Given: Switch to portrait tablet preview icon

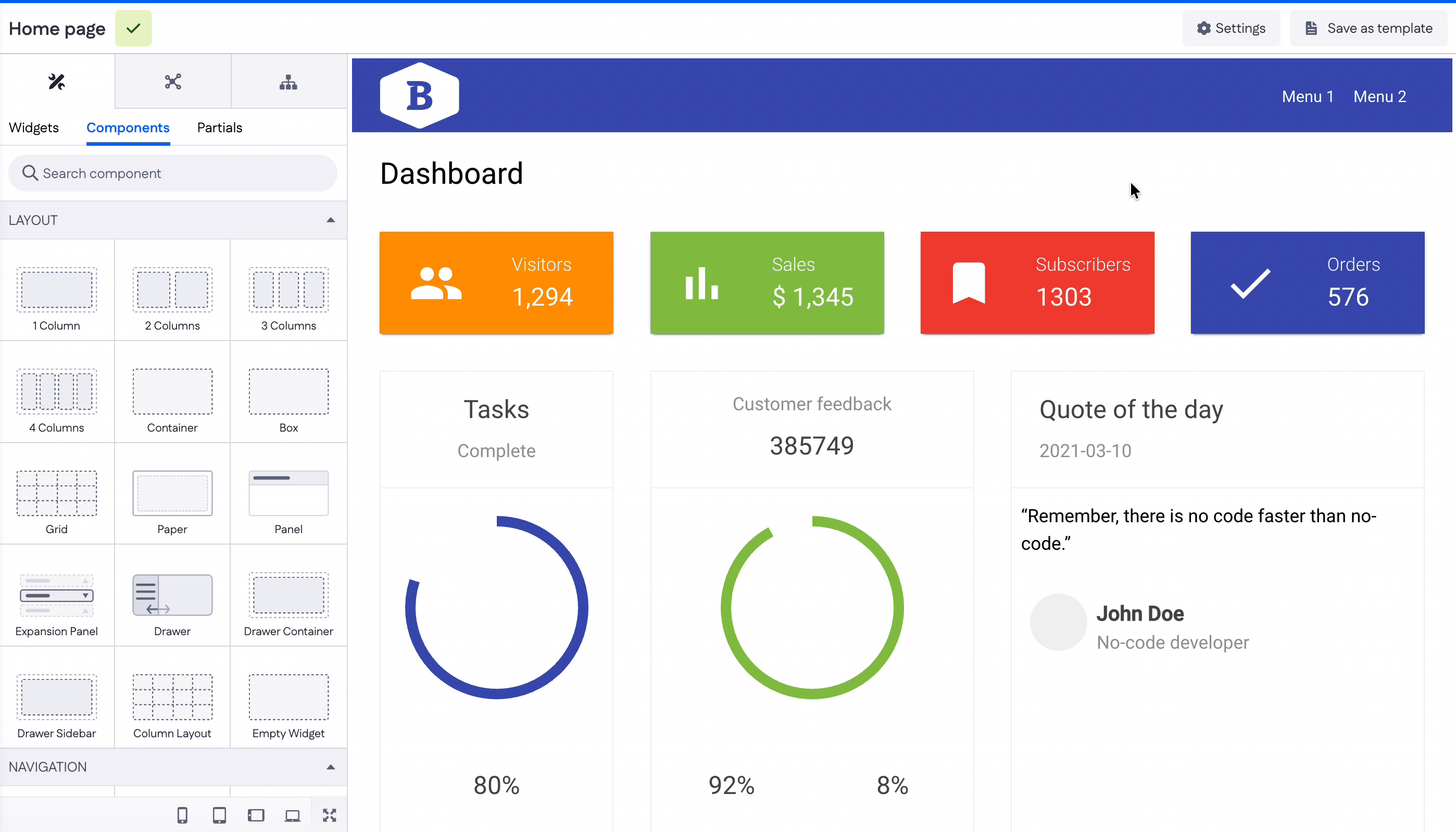Looking at the screenshot, I should click(219, 815).
